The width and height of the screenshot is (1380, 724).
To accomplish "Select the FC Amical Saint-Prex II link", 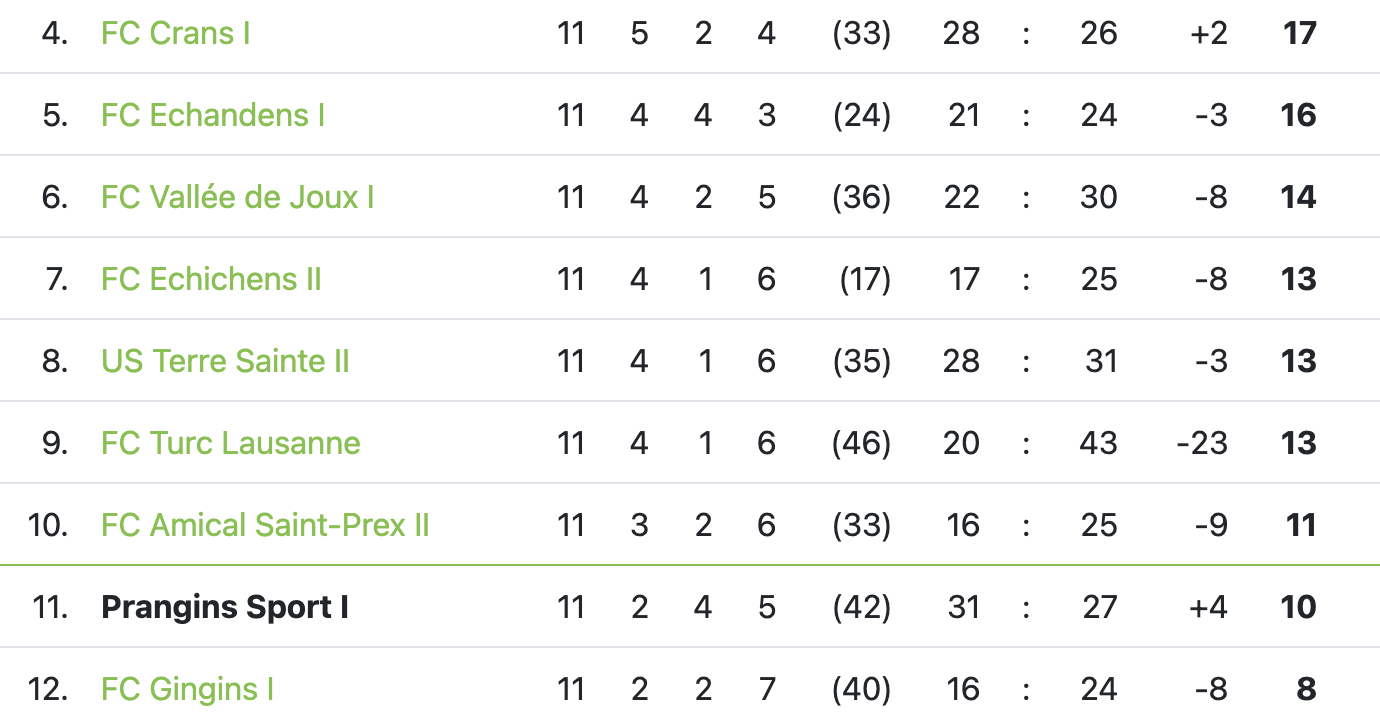I will point(265,525).
